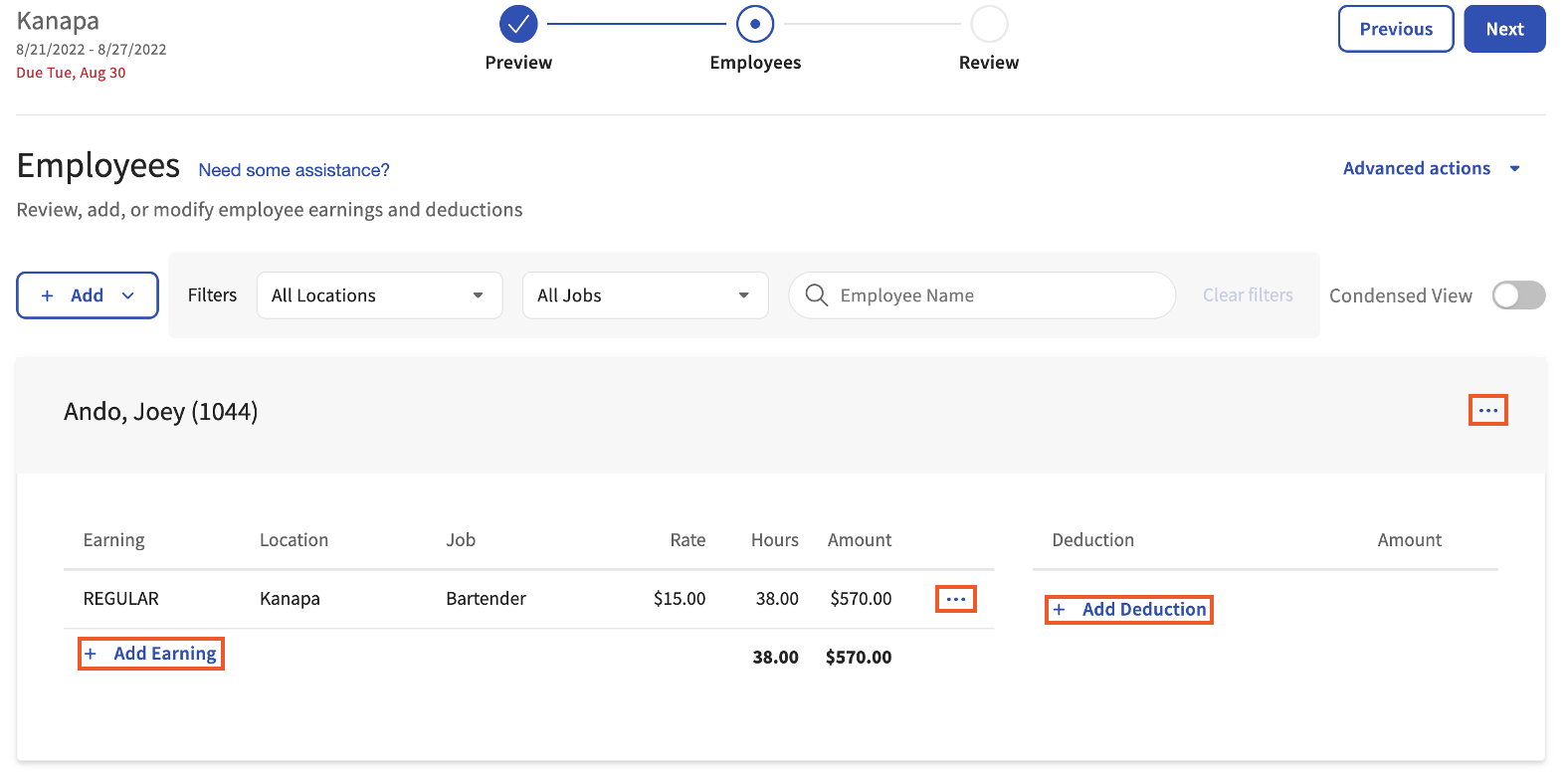
Task: Click the Next button
Action: point(1504,29)
